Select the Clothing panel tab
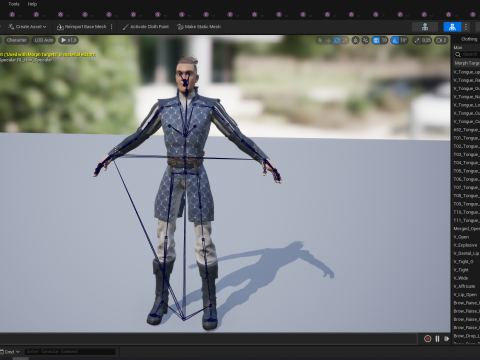The image size is (480, 360). pos(469,39)
